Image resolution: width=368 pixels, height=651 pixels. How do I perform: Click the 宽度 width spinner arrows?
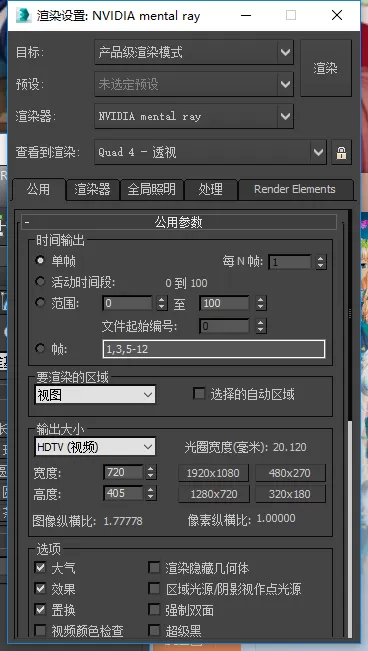(151, 472)
